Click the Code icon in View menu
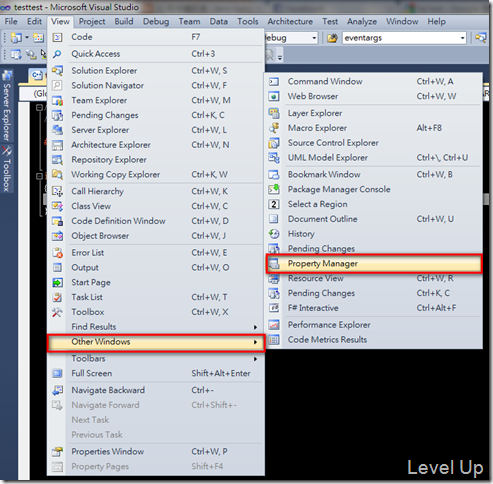 click(57, 37)
